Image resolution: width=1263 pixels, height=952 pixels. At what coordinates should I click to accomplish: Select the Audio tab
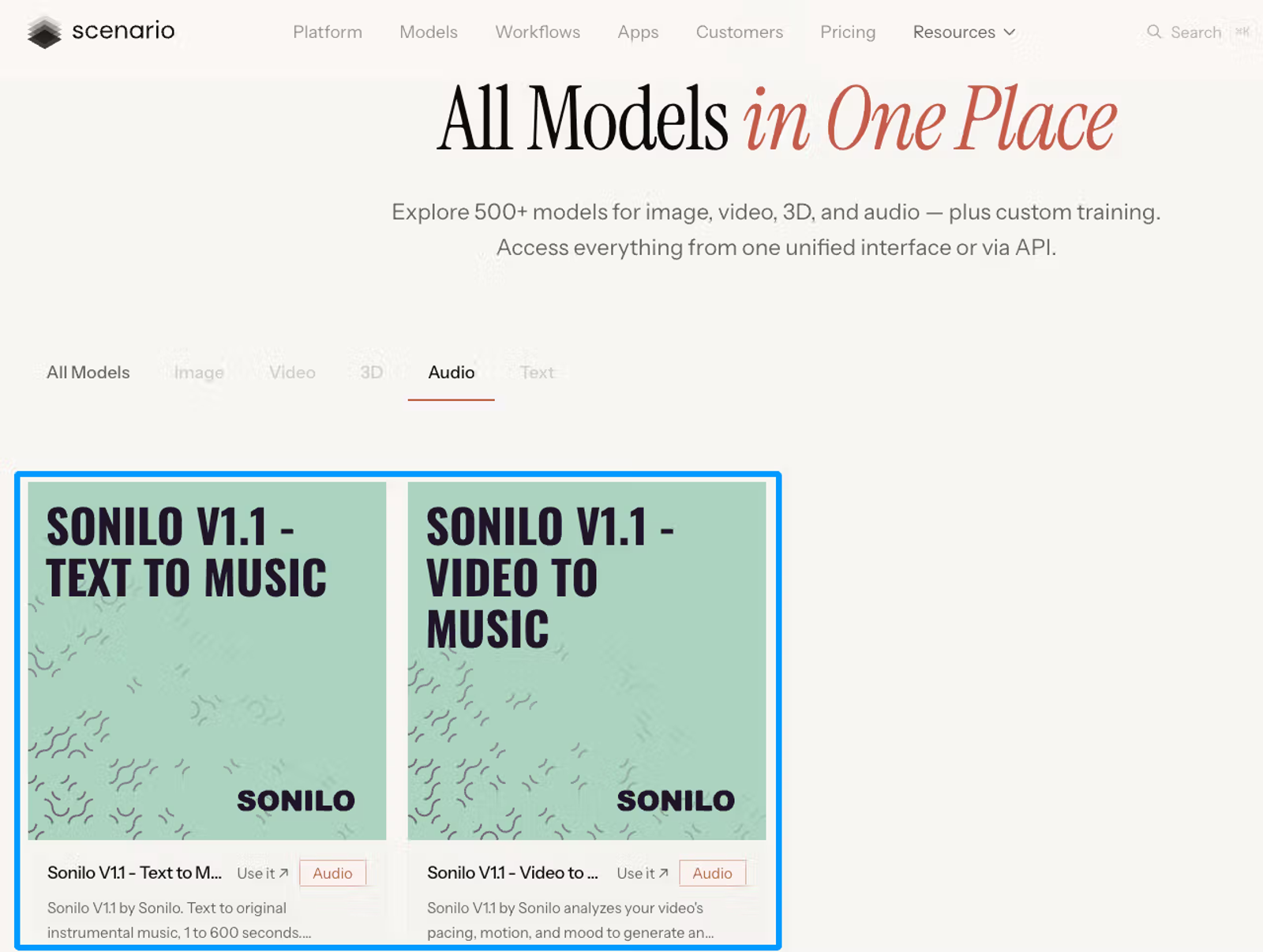(452, 373)
